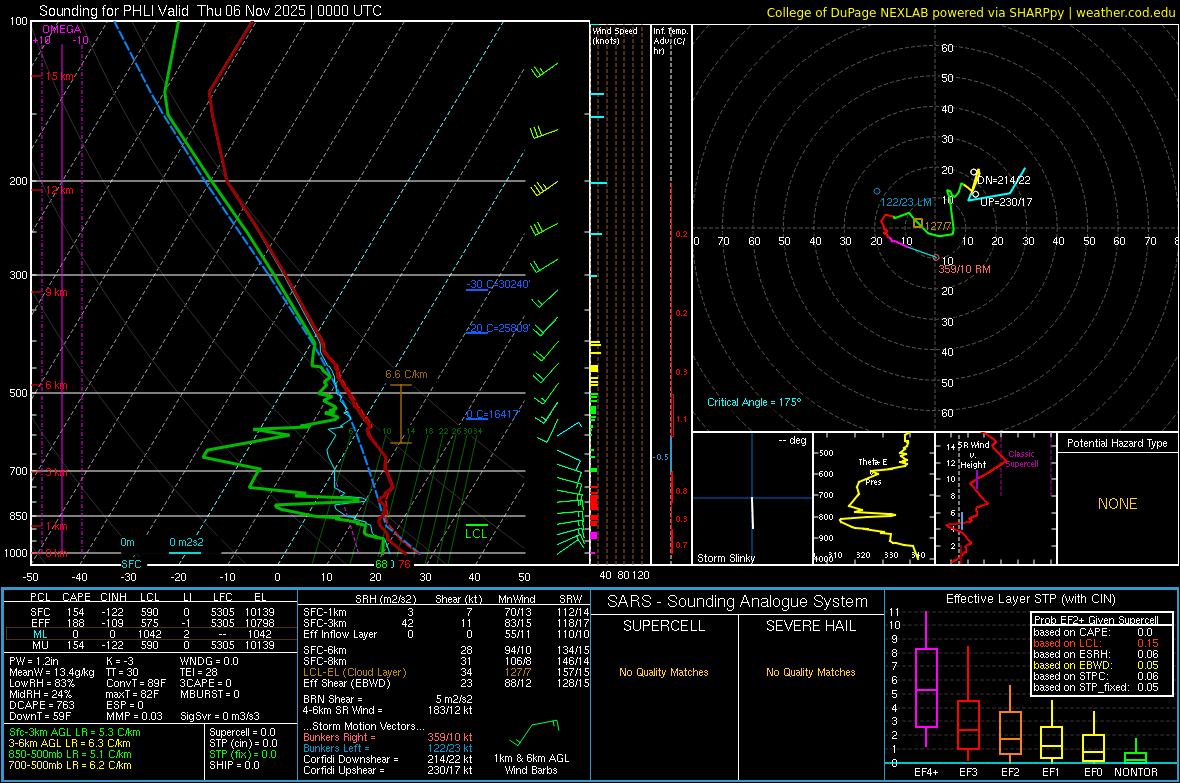
Task: Click the 1km & 6km AGL wind barb icon
Action: click(x=534, y=733)
